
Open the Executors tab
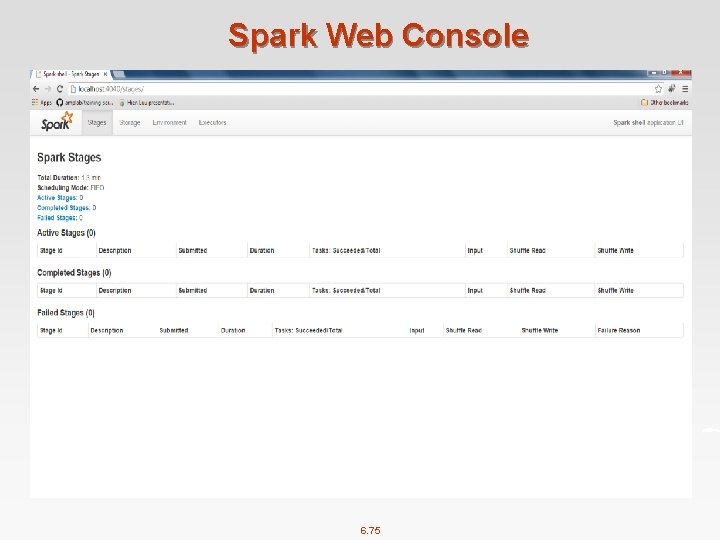tap(212, 123)
